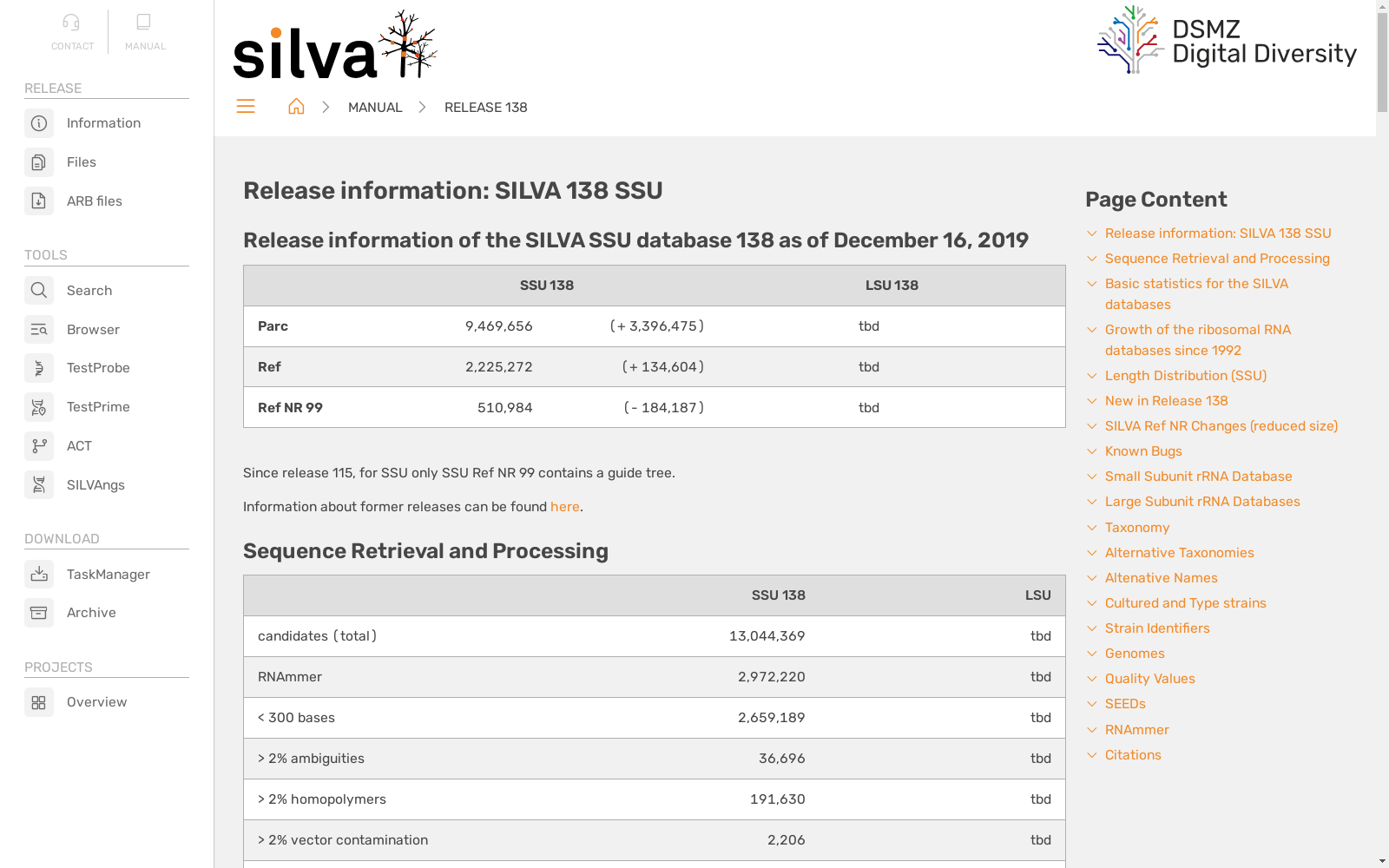Click the DSMZ Digital Diversity logo

pyautogui.click(x=1227, y=40)
